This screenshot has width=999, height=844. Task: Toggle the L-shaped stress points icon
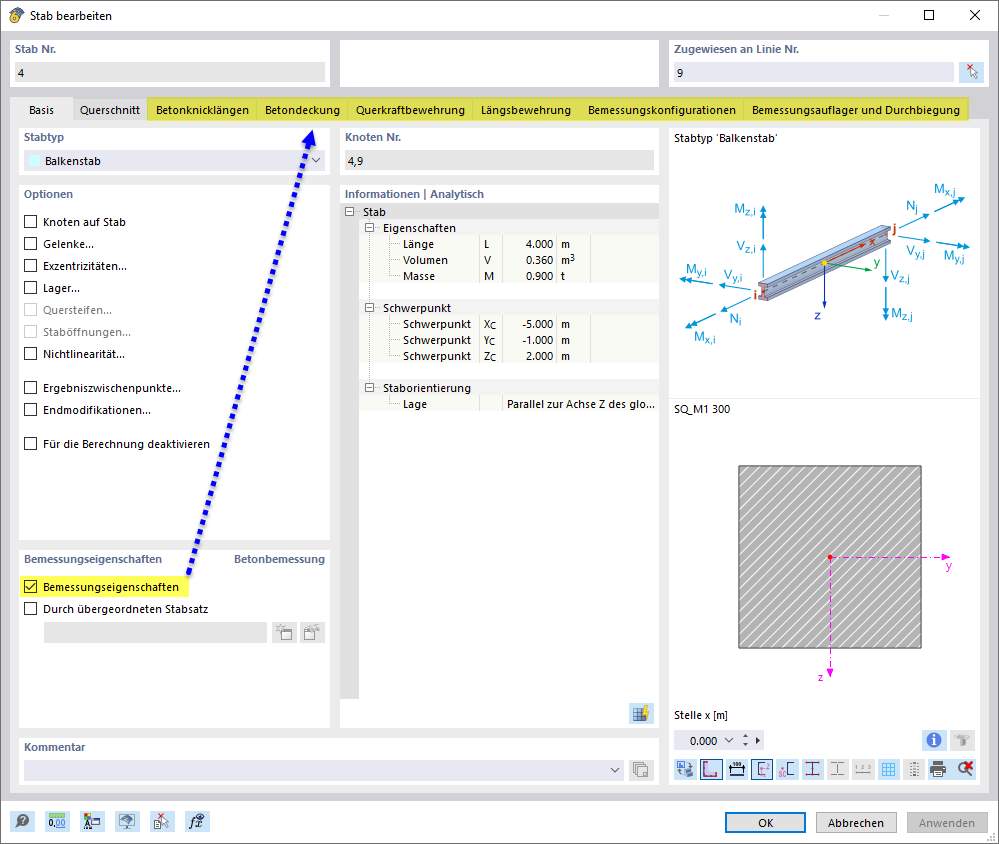711,769
